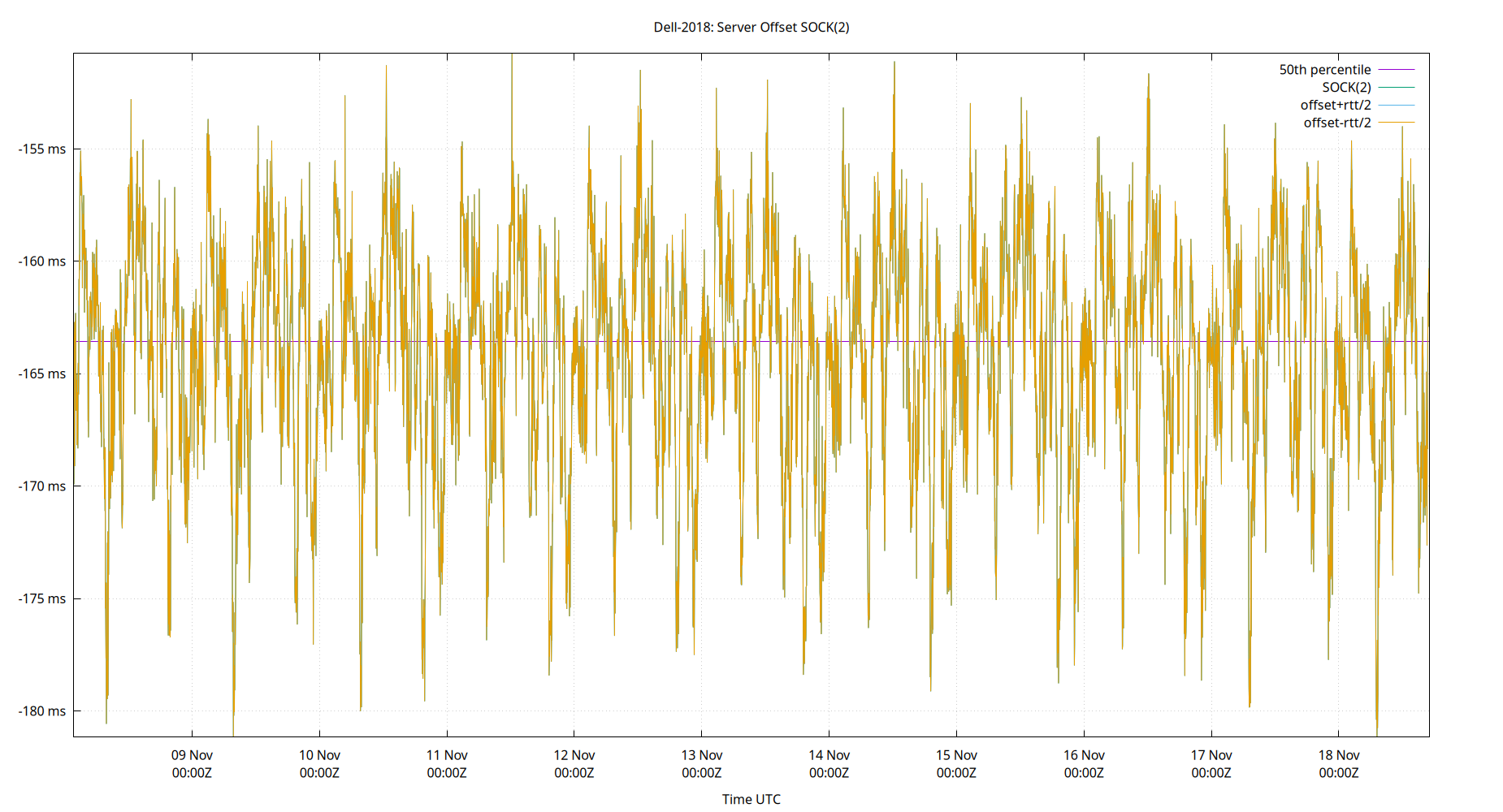Click the -180 ms tick label
Screen dimensions: 1503x812
[42, 710]
